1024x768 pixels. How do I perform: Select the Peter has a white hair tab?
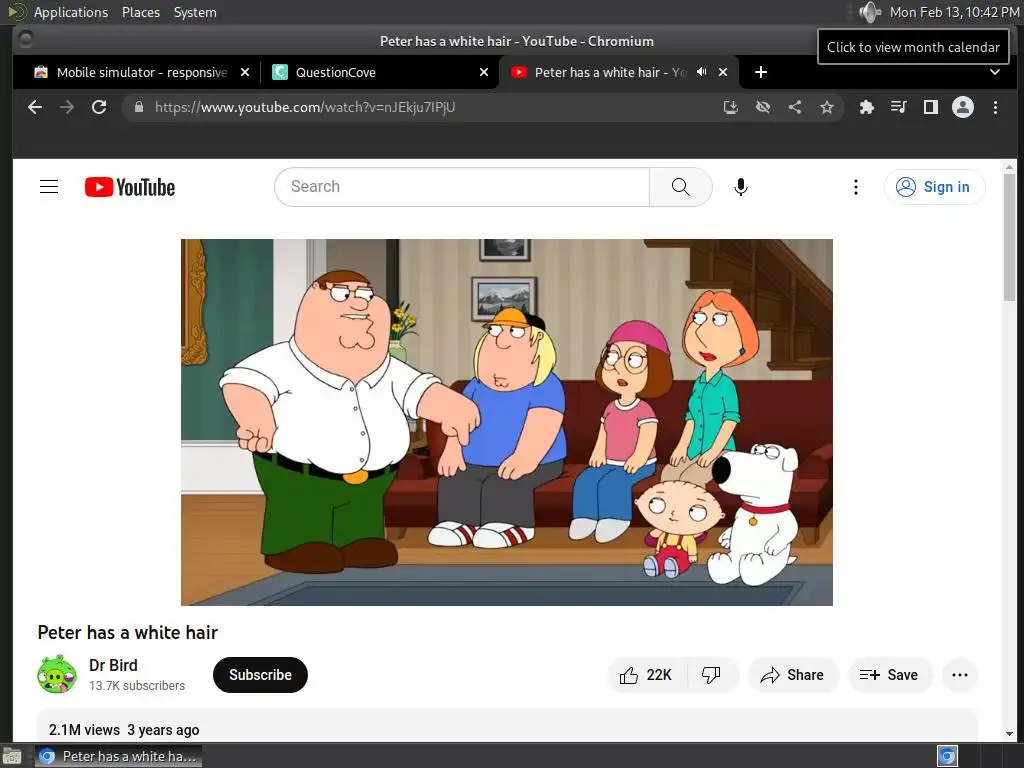pos(619,72)
